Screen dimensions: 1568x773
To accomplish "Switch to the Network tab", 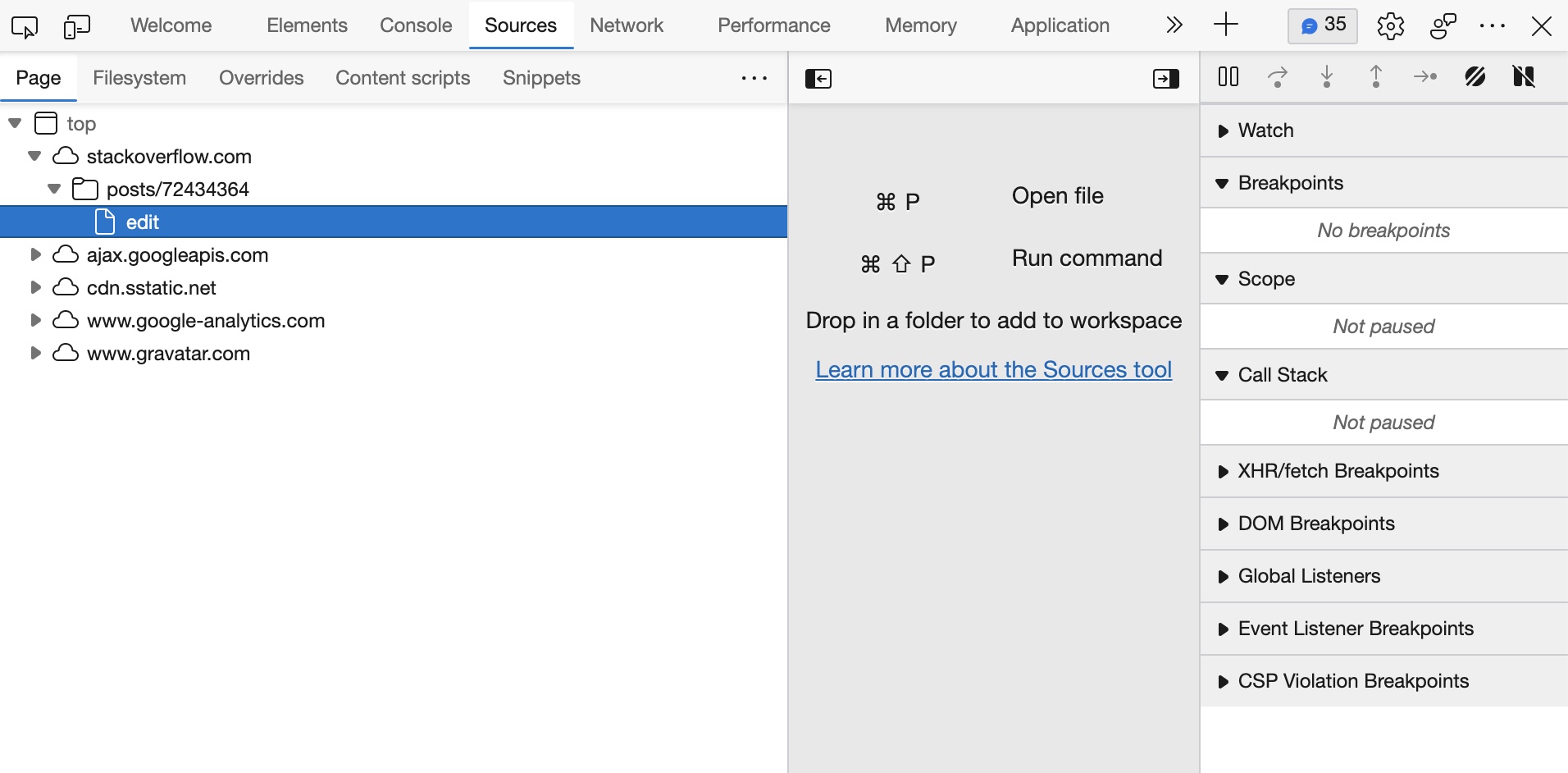I will (x=627, y=25).
